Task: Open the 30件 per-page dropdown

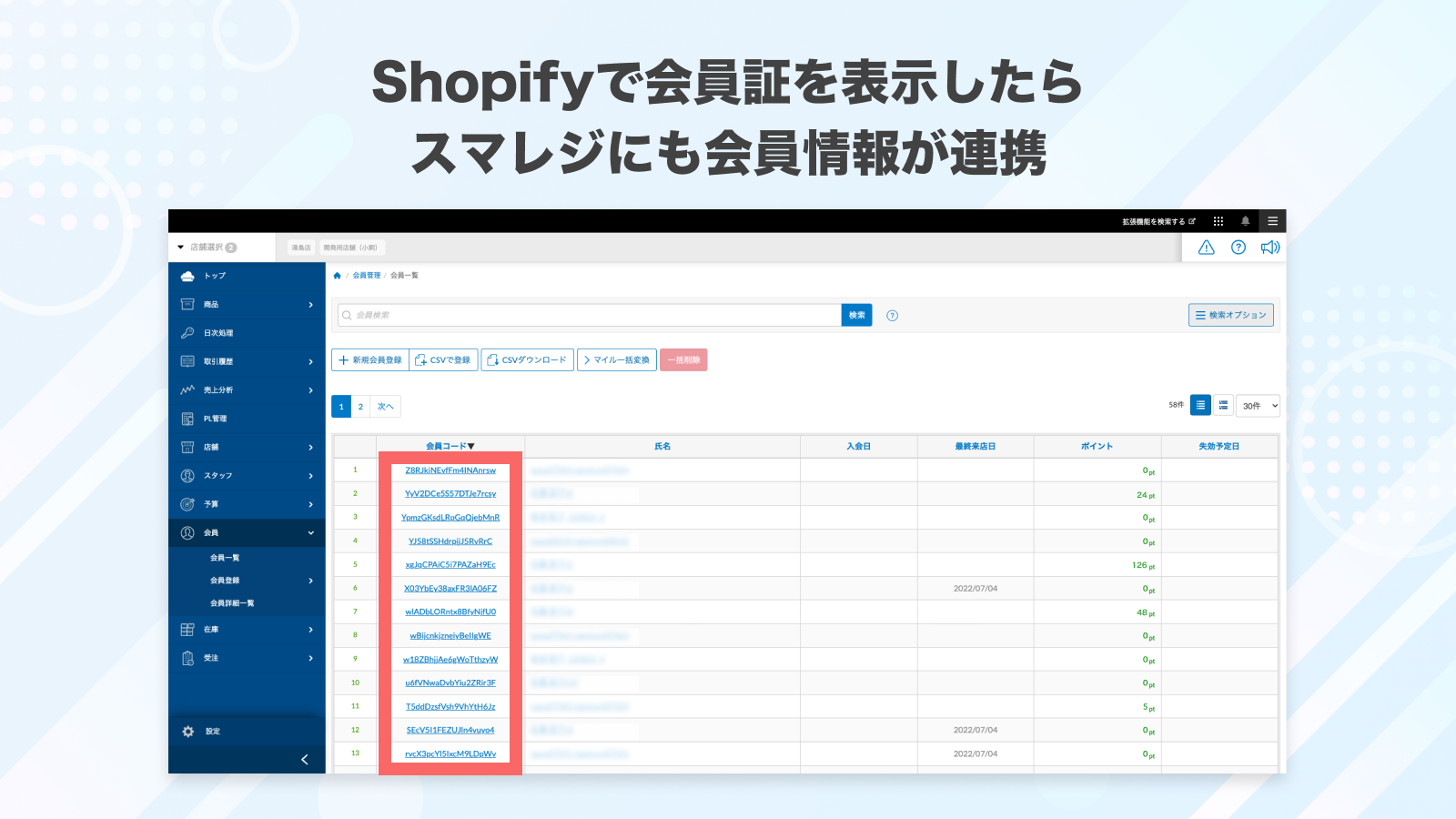Action: [1258, 405]
